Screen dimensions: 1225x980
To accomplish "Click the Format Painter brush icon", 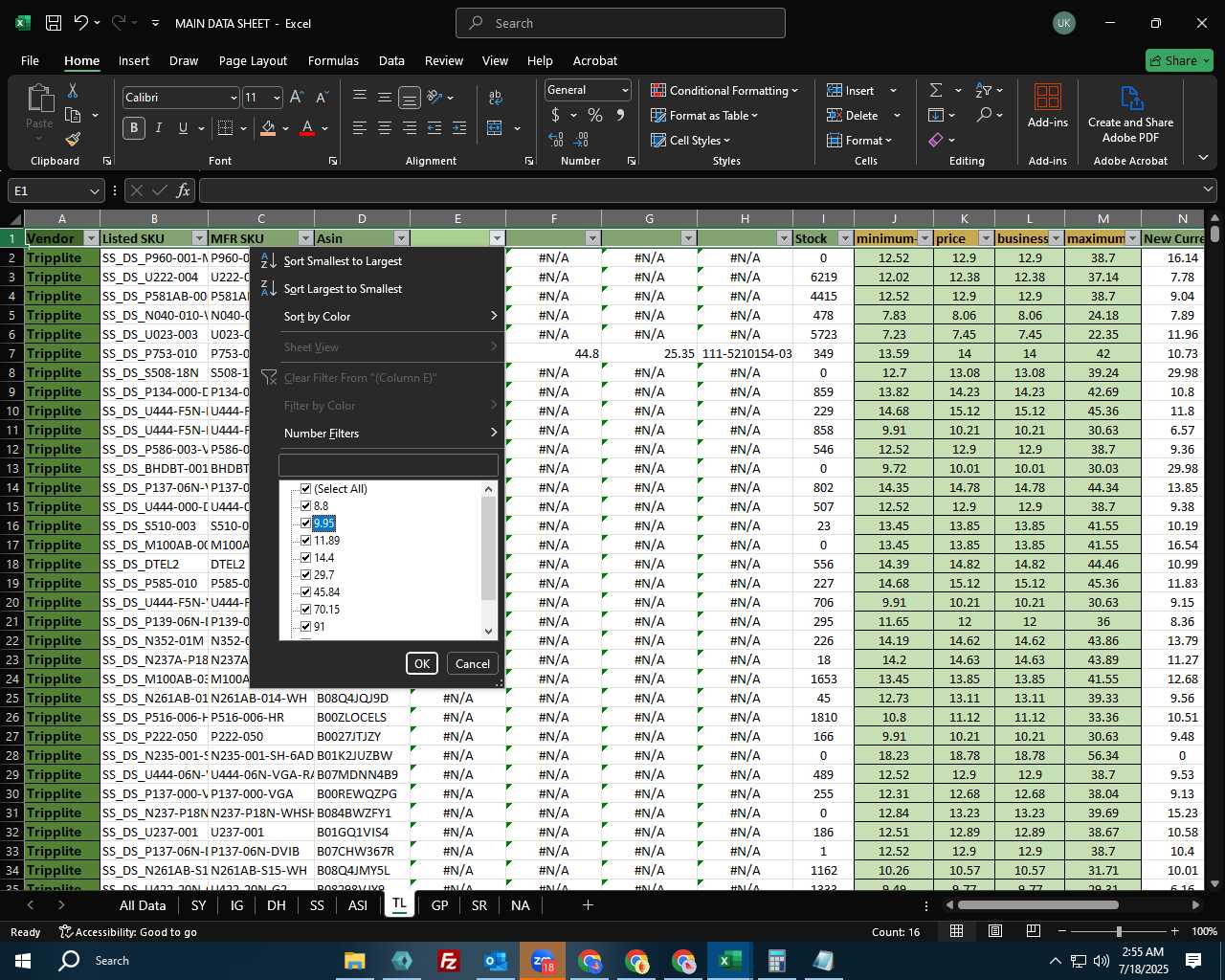I will 73,139.
